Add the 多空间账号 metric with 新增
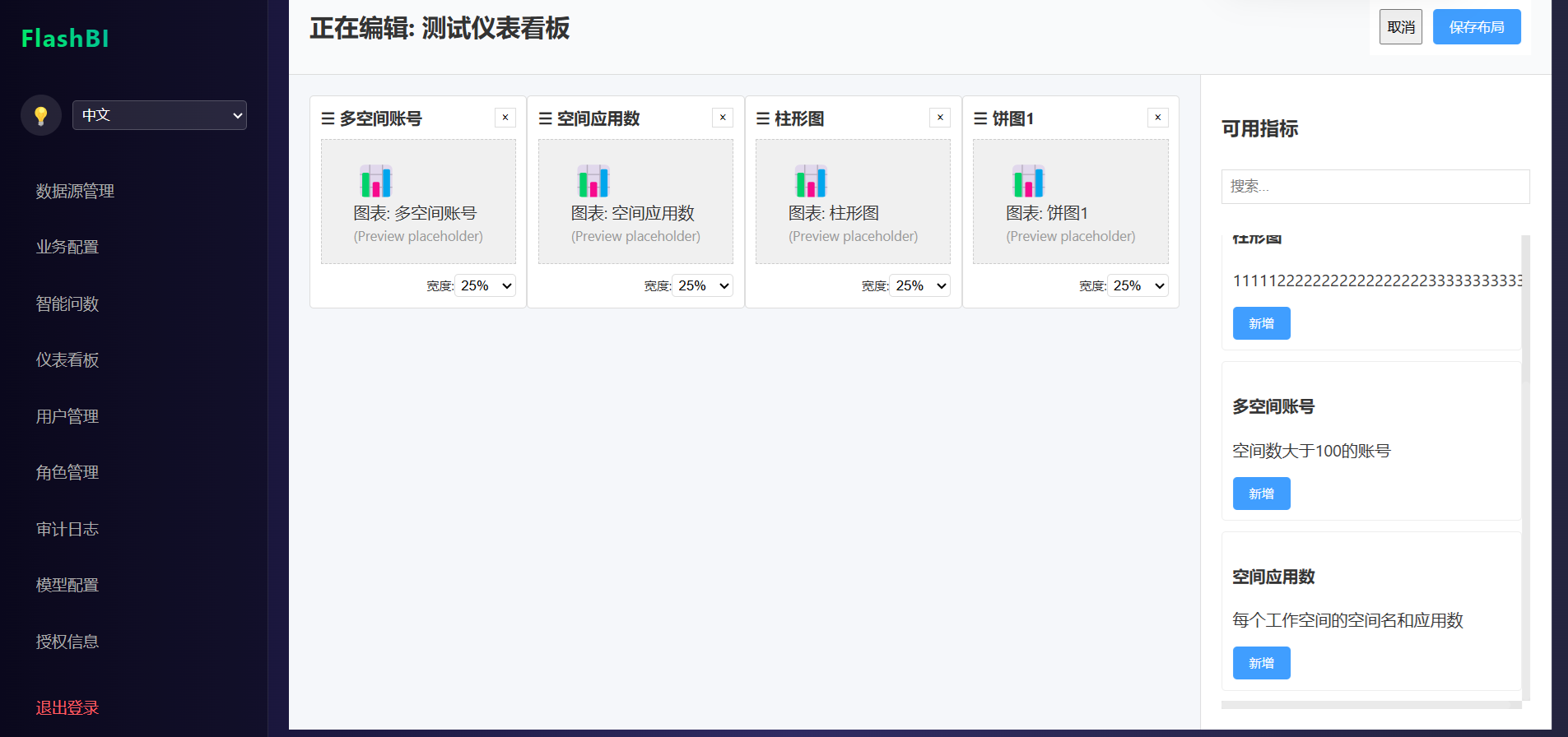Viewport: 1568px width, 737px height. click(1261, 494)
